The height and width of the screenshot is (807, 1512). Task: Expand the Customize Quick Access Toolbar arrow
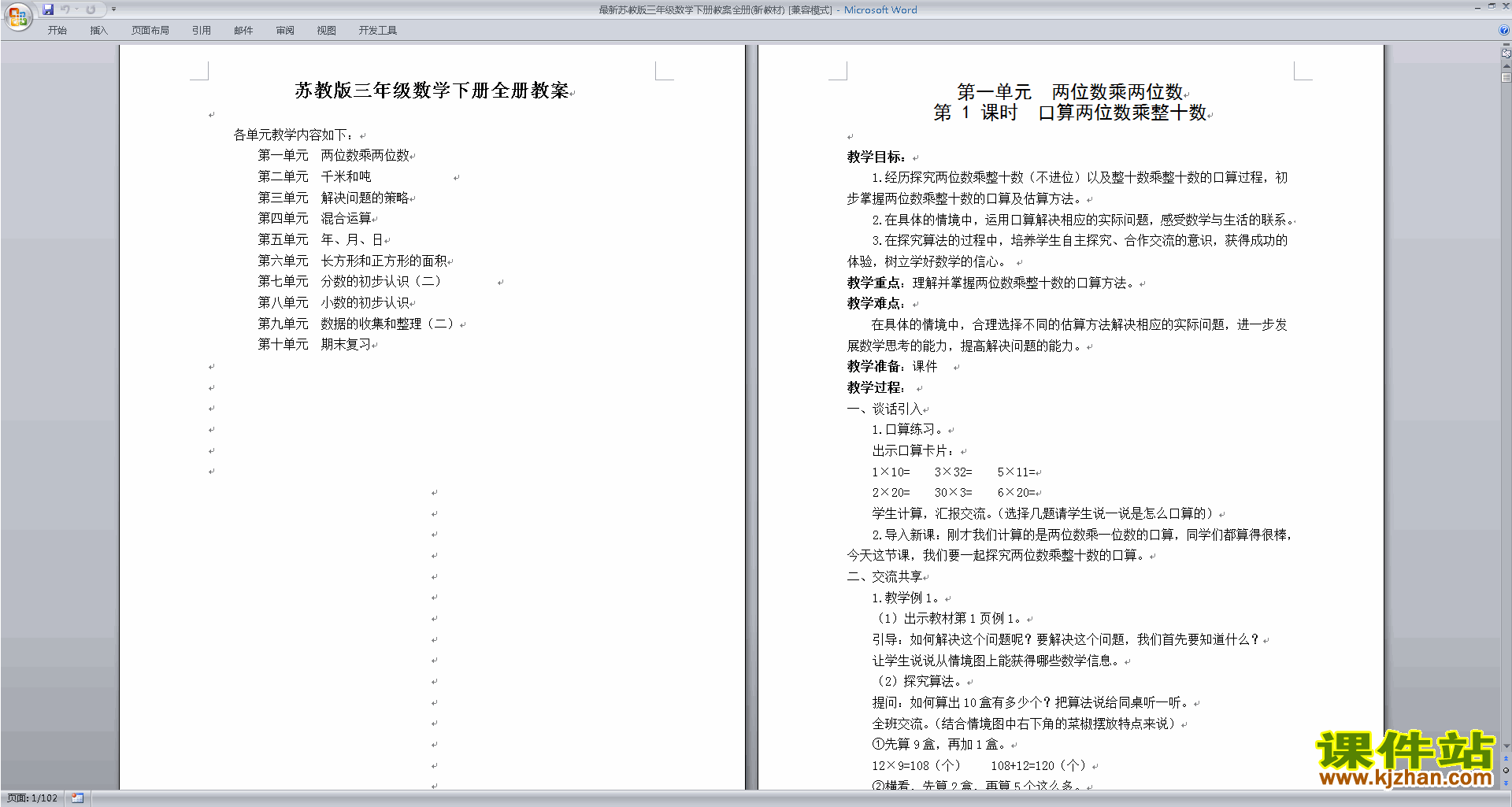tap(113, 9)
